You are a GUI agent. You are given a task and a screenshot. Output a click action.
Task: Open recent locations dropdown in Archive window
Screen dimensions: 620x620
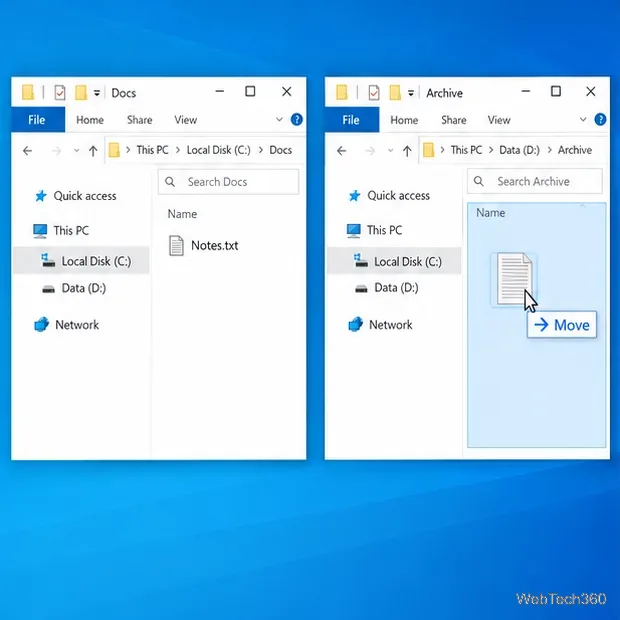click(390, 151)
